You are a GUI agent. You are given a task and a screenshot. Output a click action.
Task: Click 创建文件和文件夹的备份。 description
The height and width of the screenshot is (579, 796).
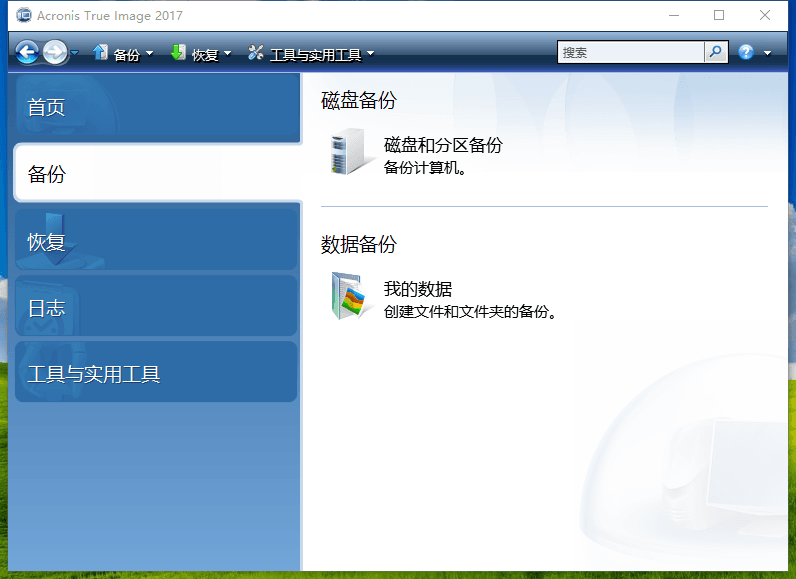tap(471, 312)
